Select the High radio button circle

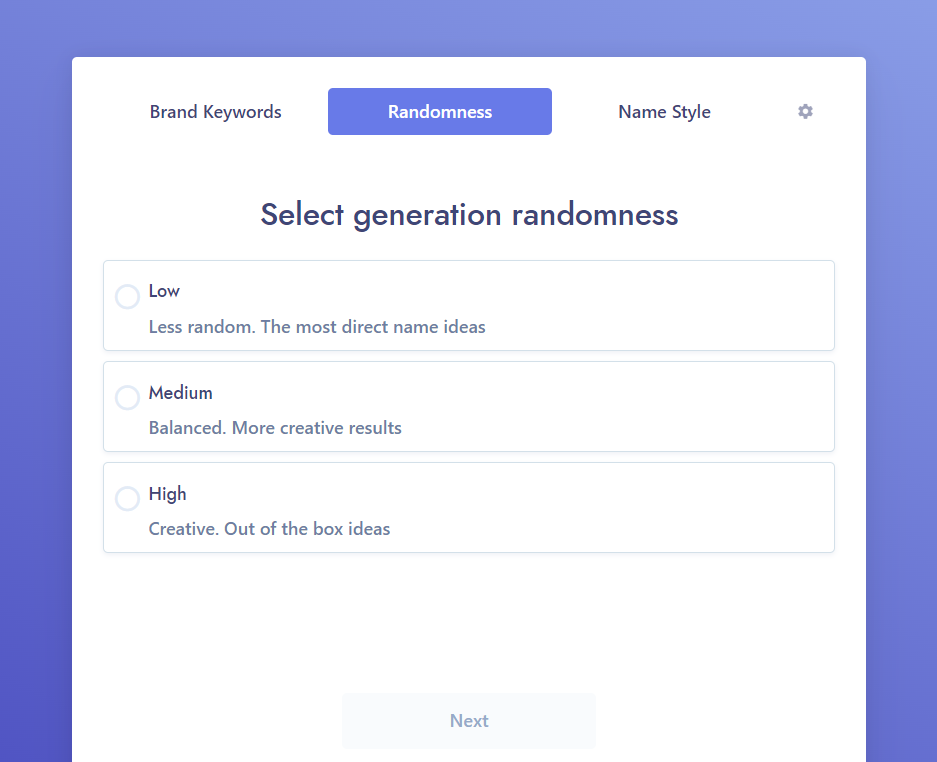coord(127,499)
